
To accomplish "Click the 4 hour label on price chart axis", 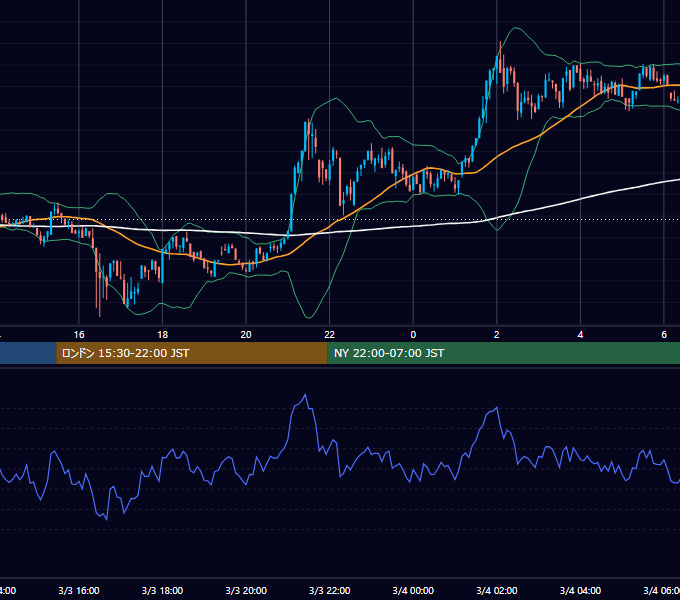I will click(x=580, y=335).
